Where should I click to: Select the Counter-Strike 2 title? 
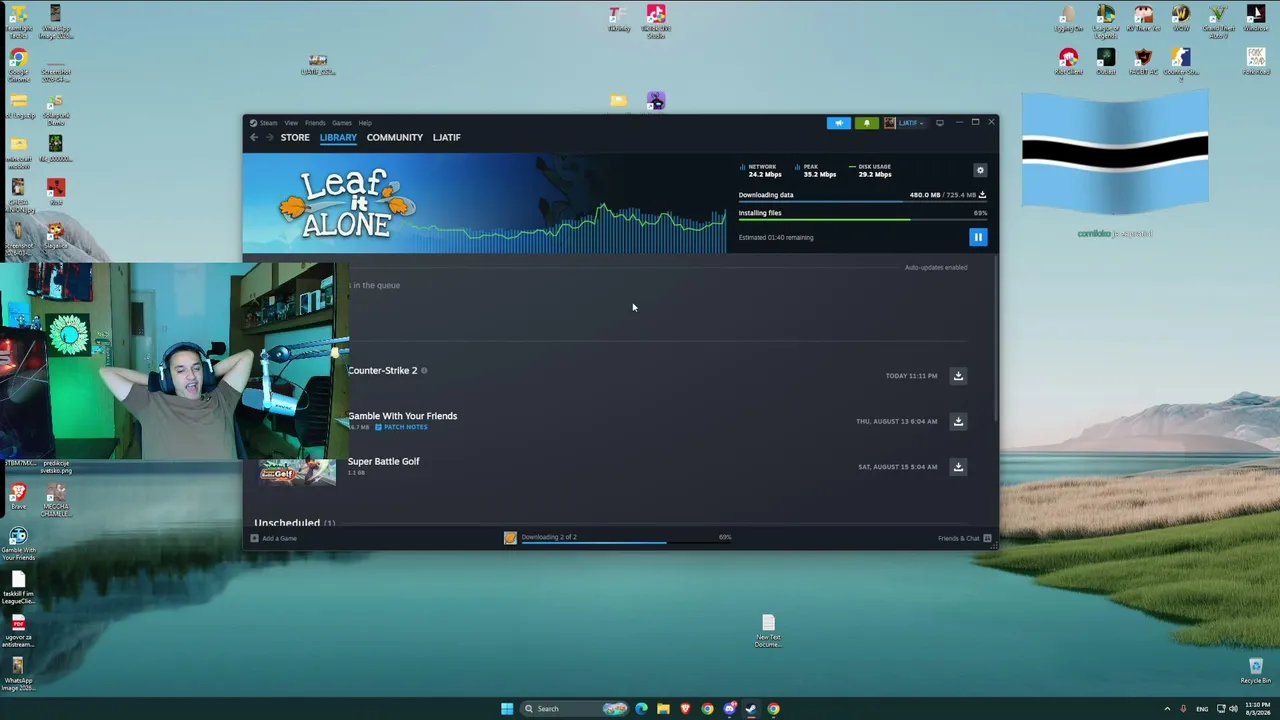(383, 370)
